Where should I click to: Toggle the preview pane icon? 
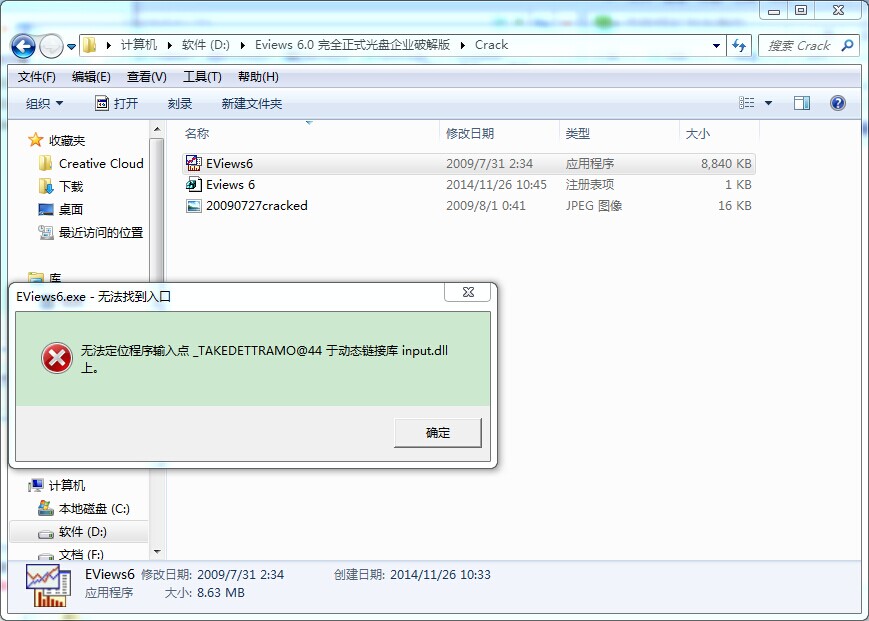point(801,102)
